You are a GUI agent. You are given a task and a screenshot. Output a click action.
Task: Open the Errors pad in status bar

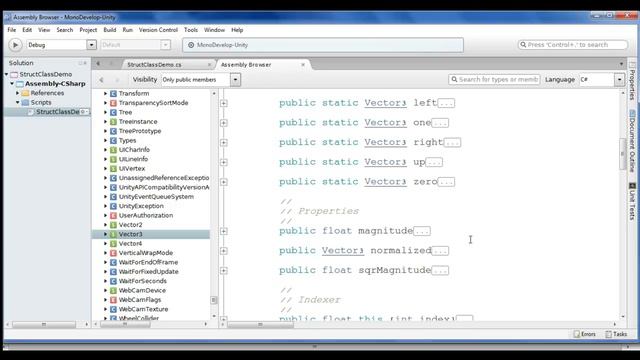pos(584,334)
